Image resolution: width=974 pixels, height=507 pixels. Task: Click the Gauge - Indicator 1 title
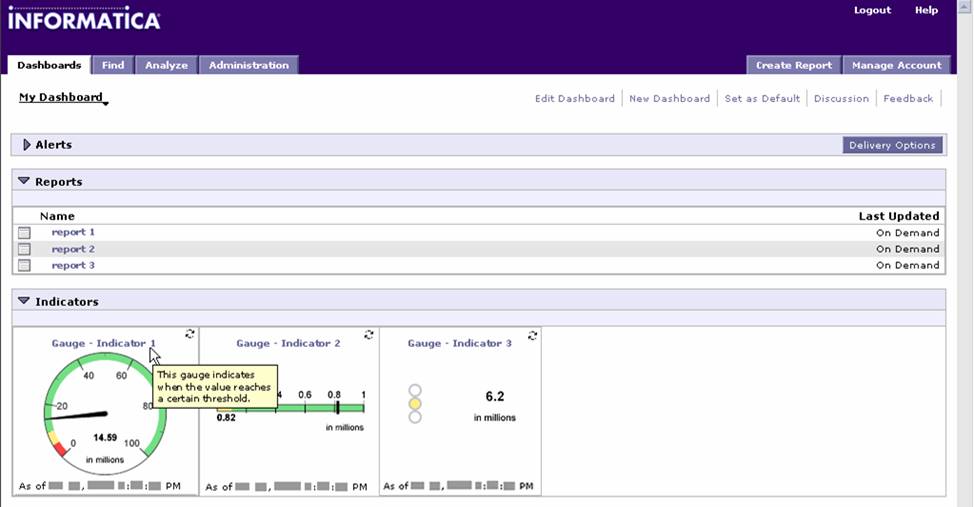[104, 343]
